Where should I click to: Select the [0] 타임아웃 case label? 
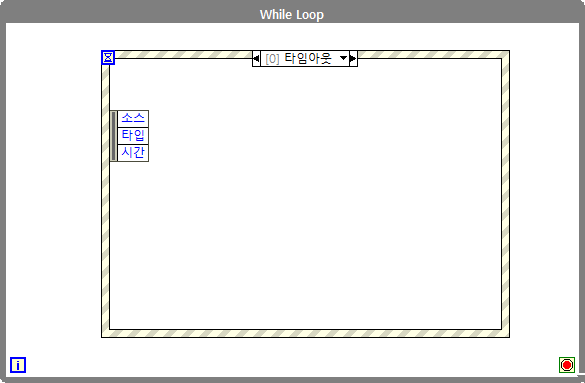point(298,59)
